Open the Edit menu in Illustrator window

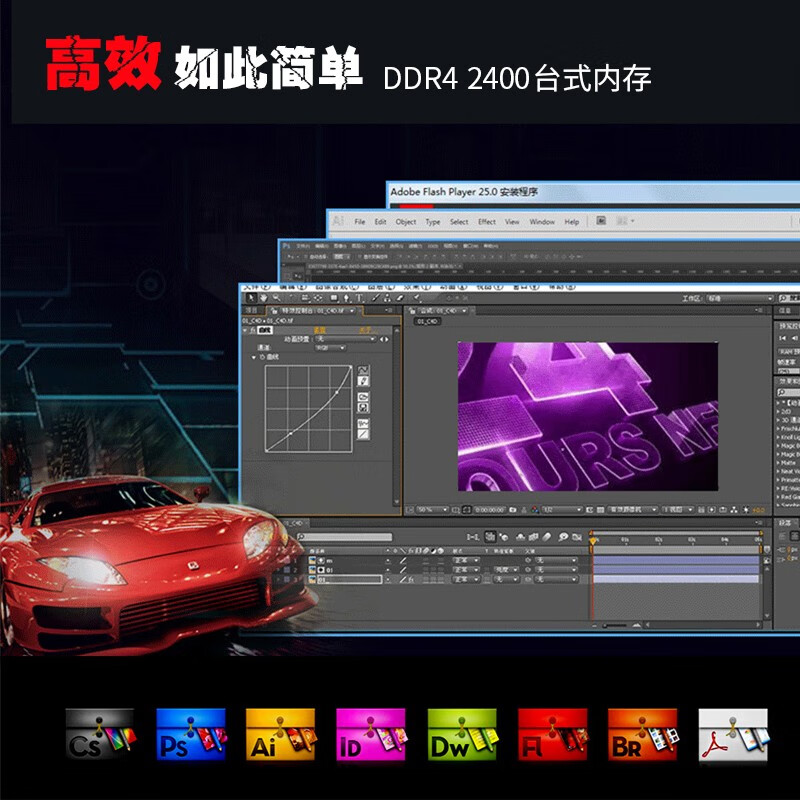pos(381,221)
